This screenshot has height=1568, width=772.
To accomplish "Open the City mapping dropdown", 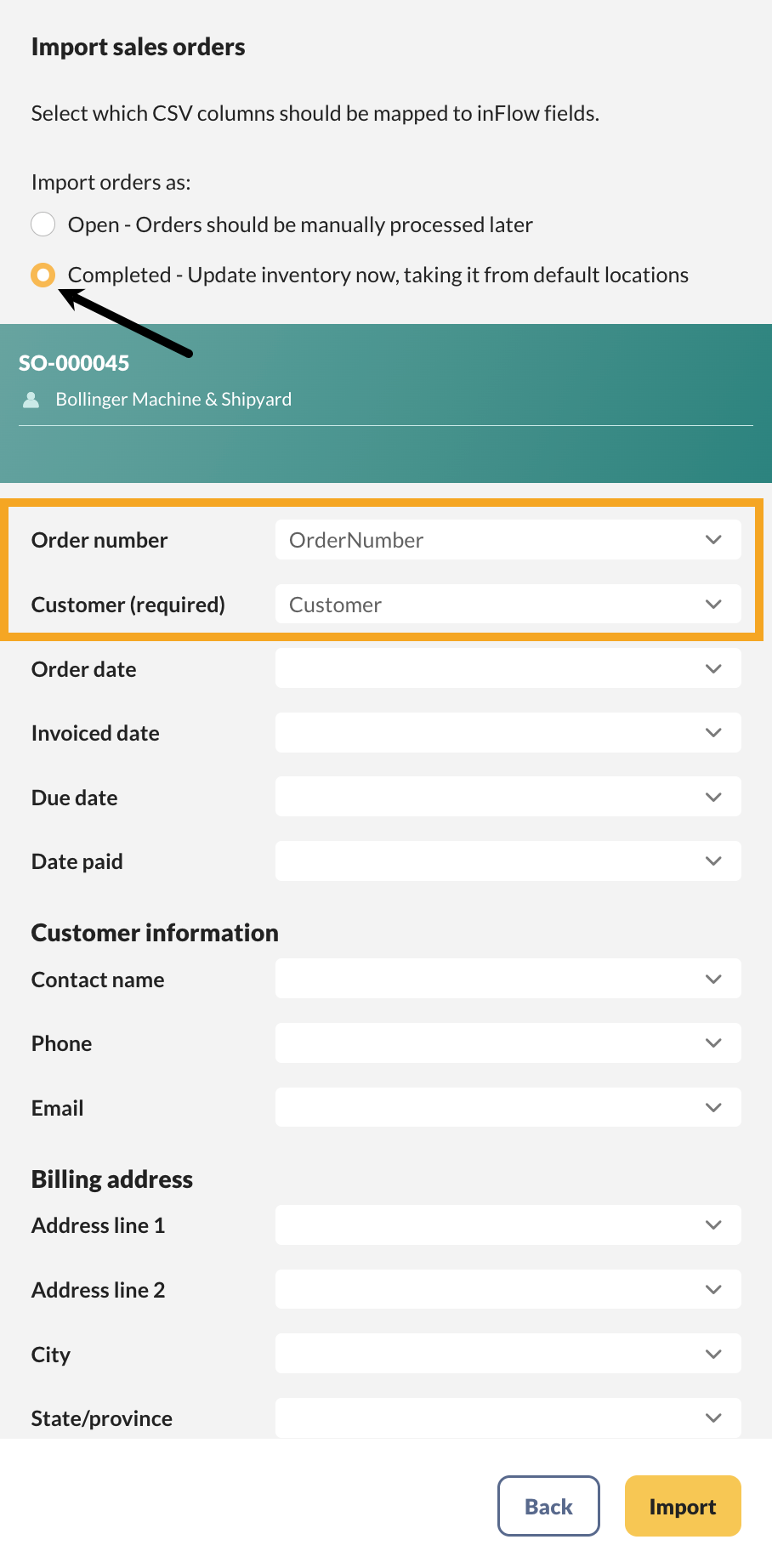I will click(508, 1354).
